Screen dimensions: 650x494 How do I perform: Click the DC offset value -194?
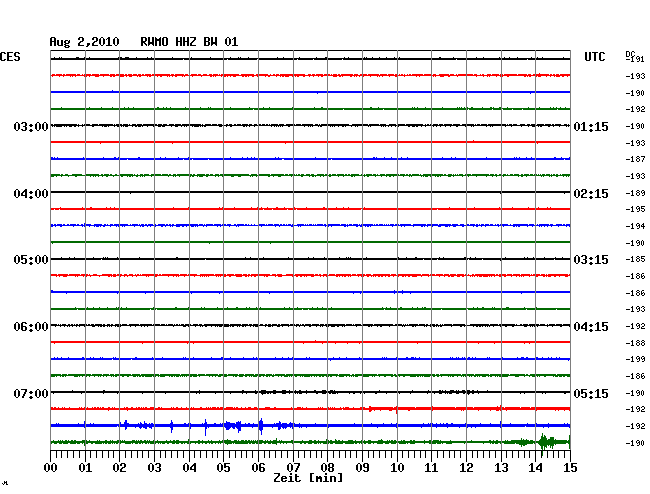coord(635,226)
